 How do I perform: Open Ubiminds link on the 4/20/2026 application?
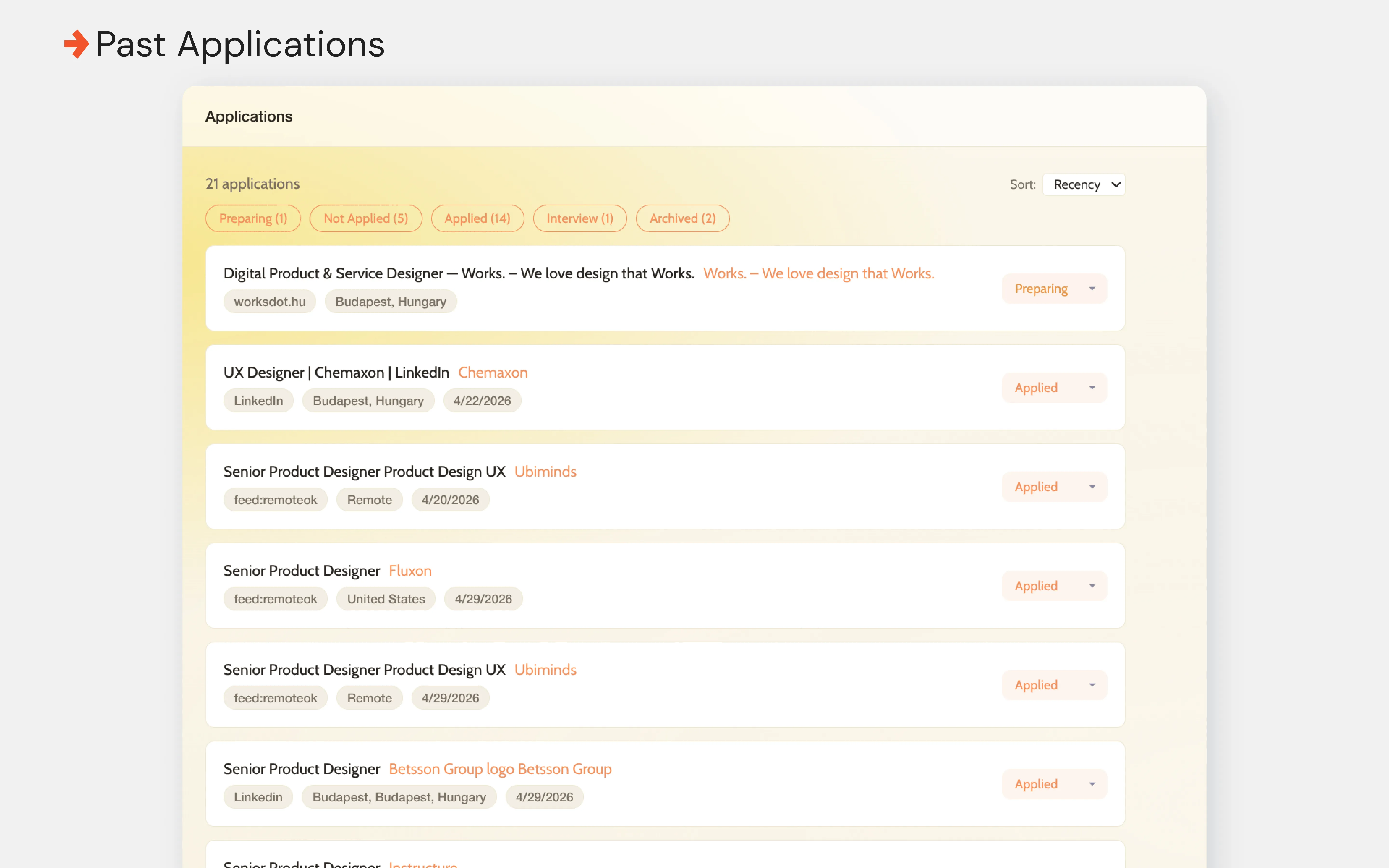(545, 471)
